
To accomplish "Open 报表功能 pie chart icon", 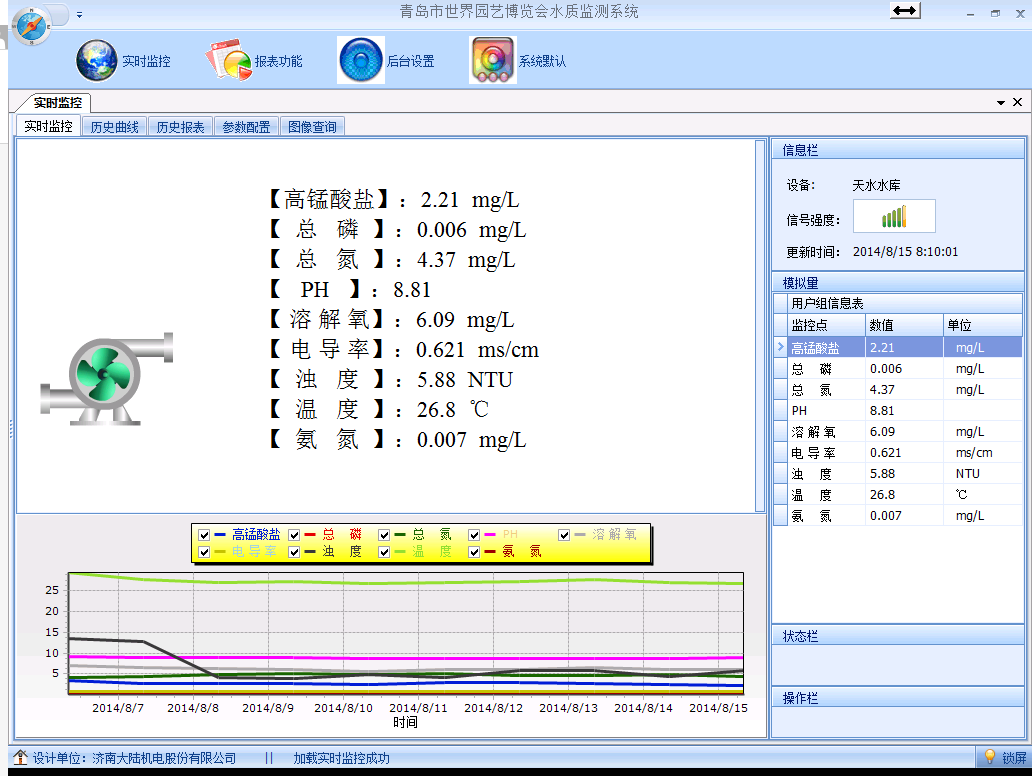I will 229,61.
